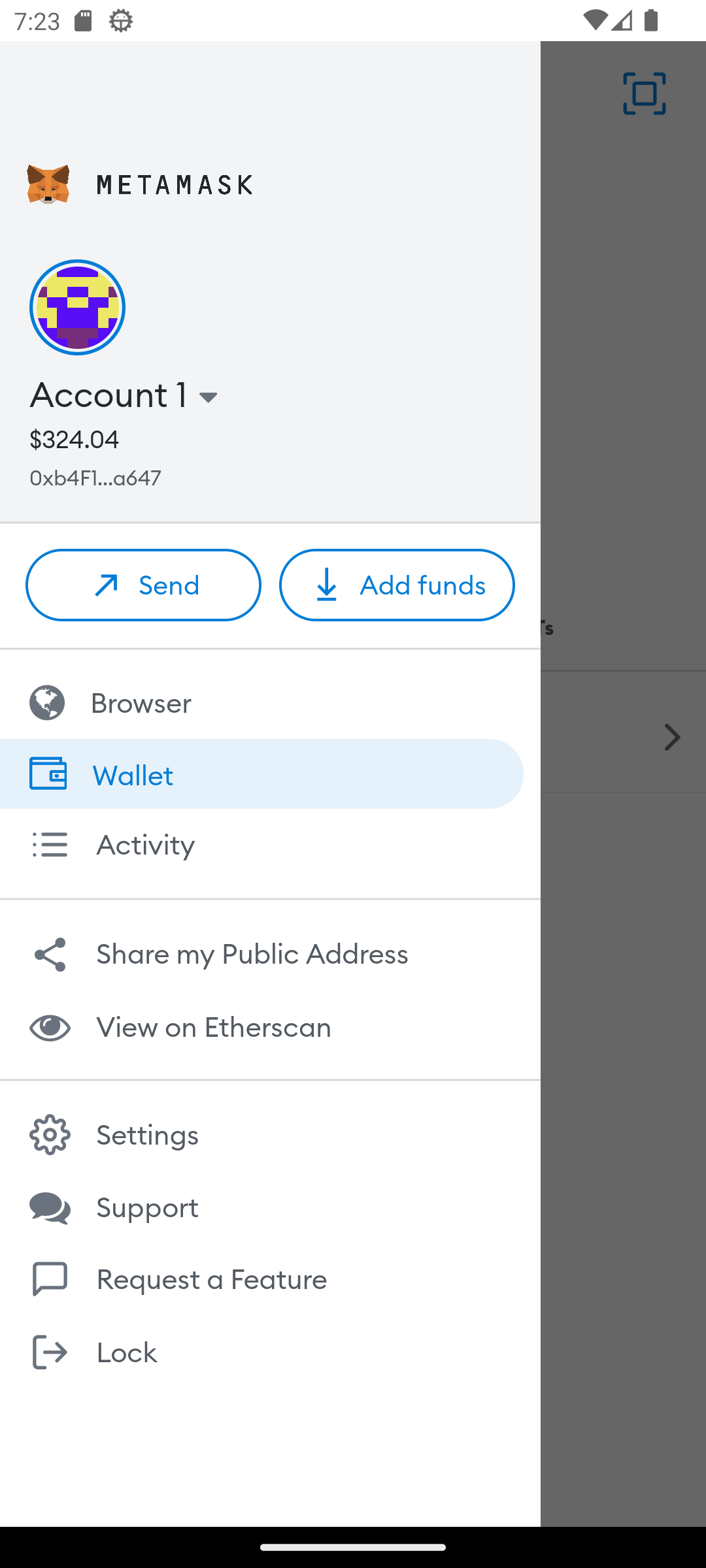Select the Wallet menu item
The height and width of the screenshot is (1568, 706).
tap(133, 775)
